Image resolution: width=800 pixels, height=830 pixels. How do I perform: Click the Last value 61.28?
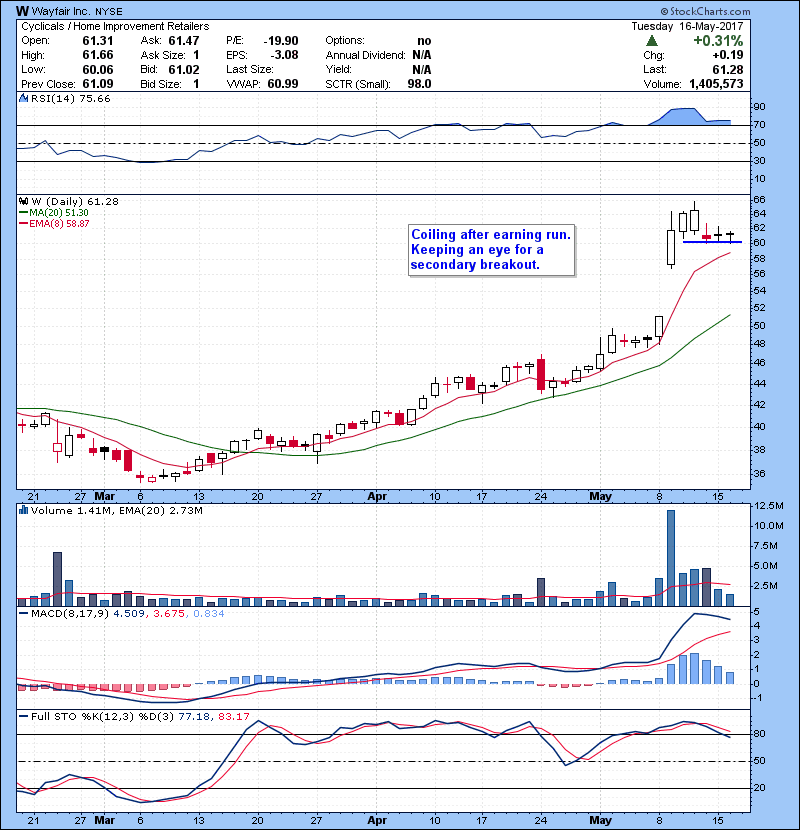[x=727, y=69]
